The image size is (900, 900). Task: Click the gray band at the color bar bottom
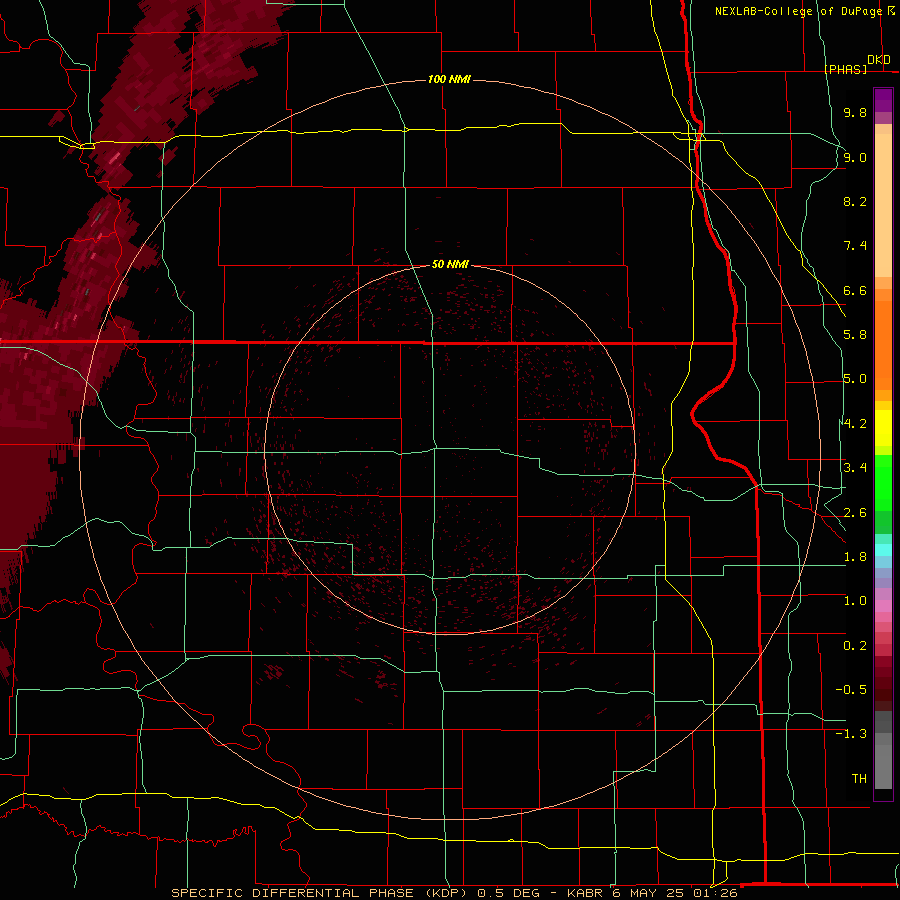coord(883,766)
